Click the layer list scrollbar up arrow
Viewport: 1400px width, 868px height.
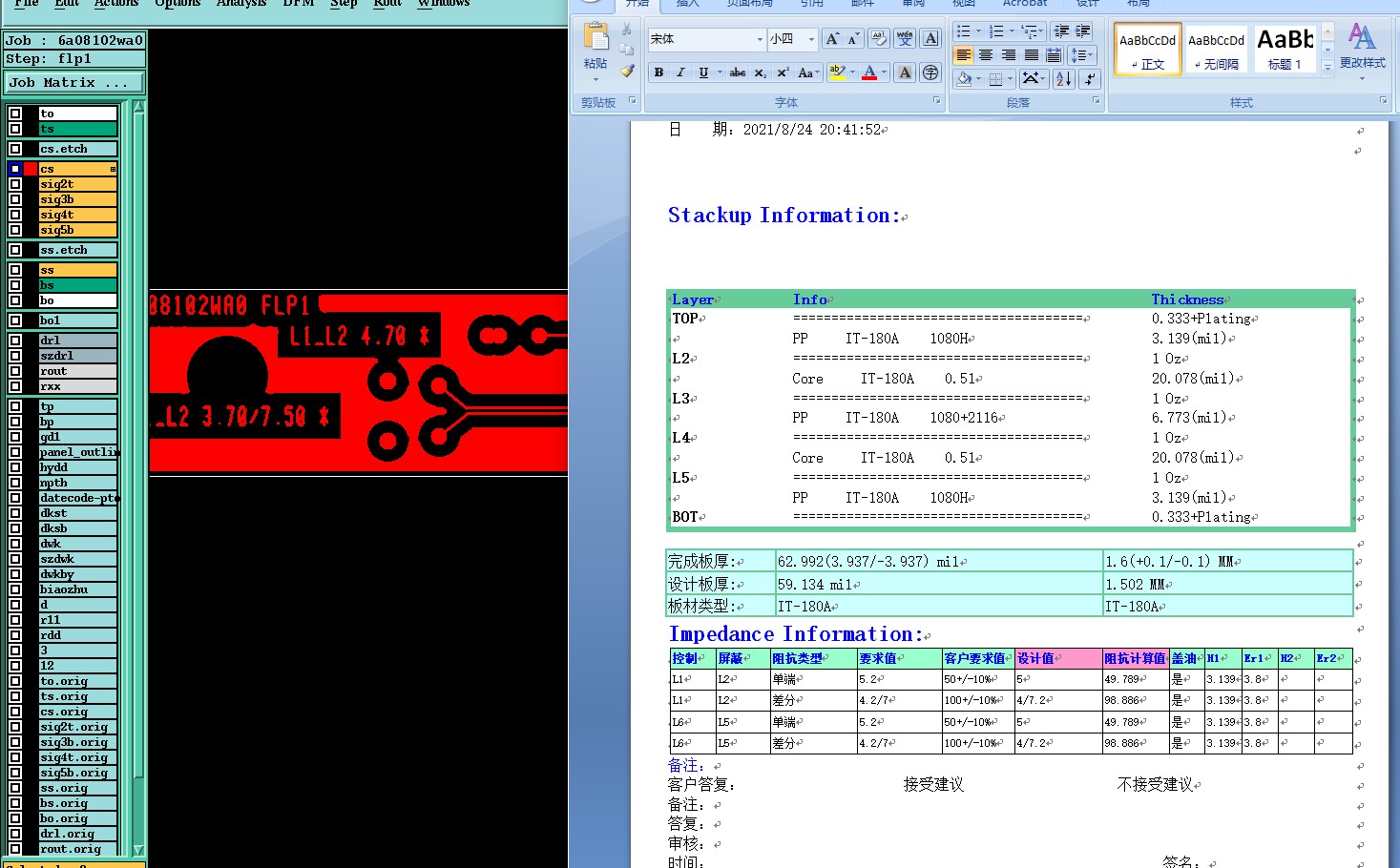click(138, 107)
